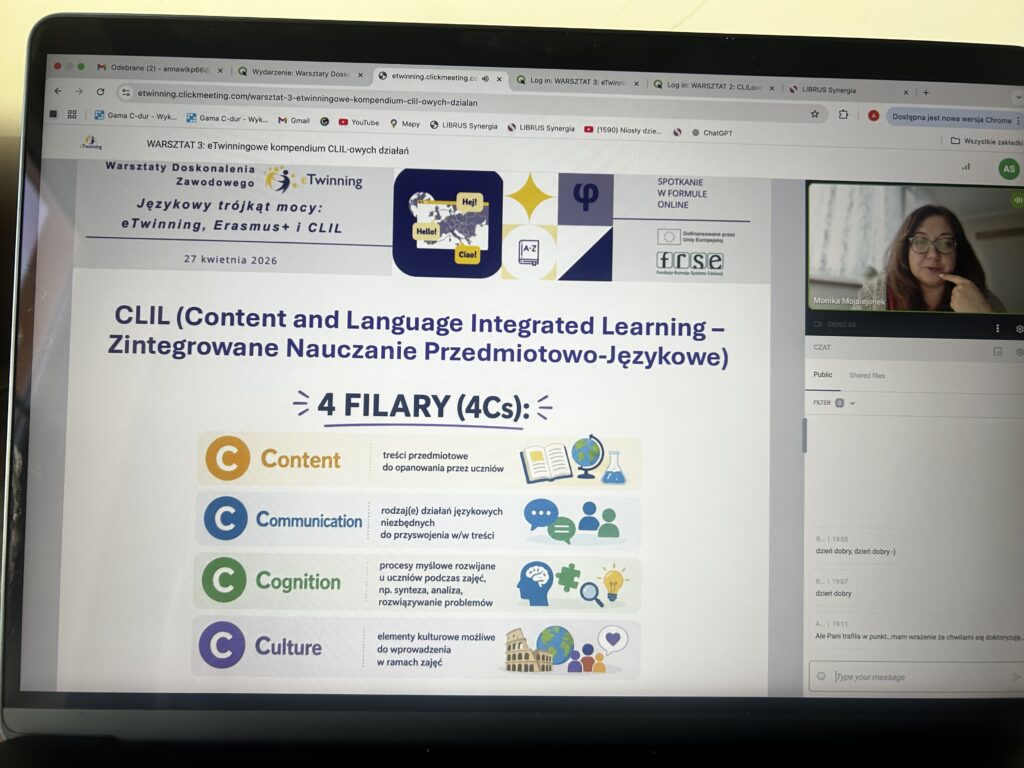Open the first LIBRUS Synergia bookmark

pos(464,125)
